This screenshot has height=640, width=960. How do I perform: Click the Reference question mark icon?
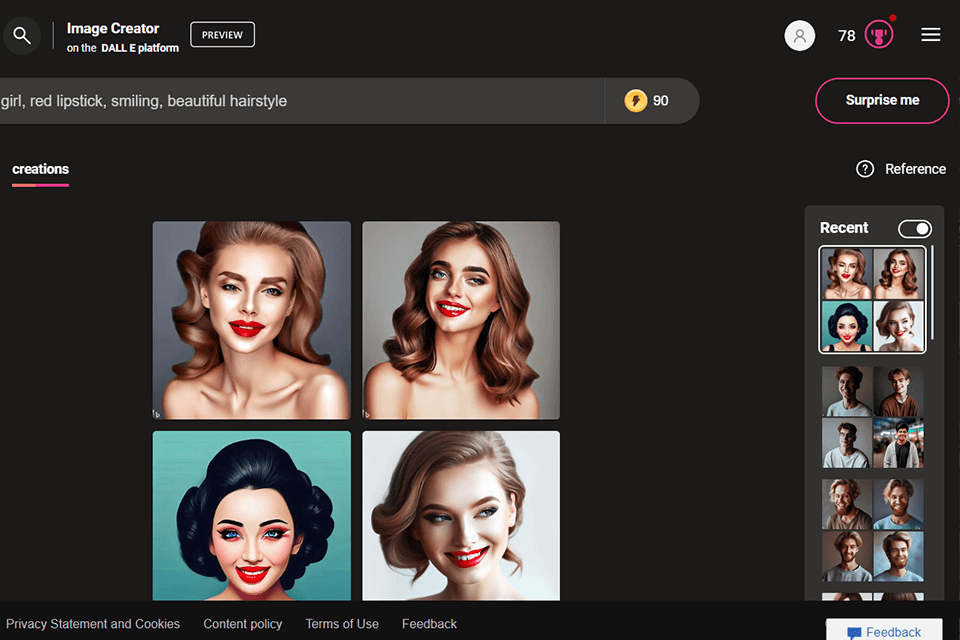[x=865, y=169]
